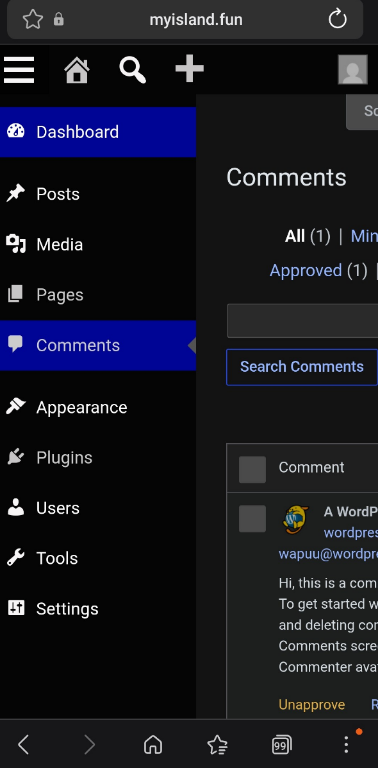Image resolution: width=378 pixels, height=768 pixels.
Task: Open the Dashboard menu item
Action: click(98, 132)
